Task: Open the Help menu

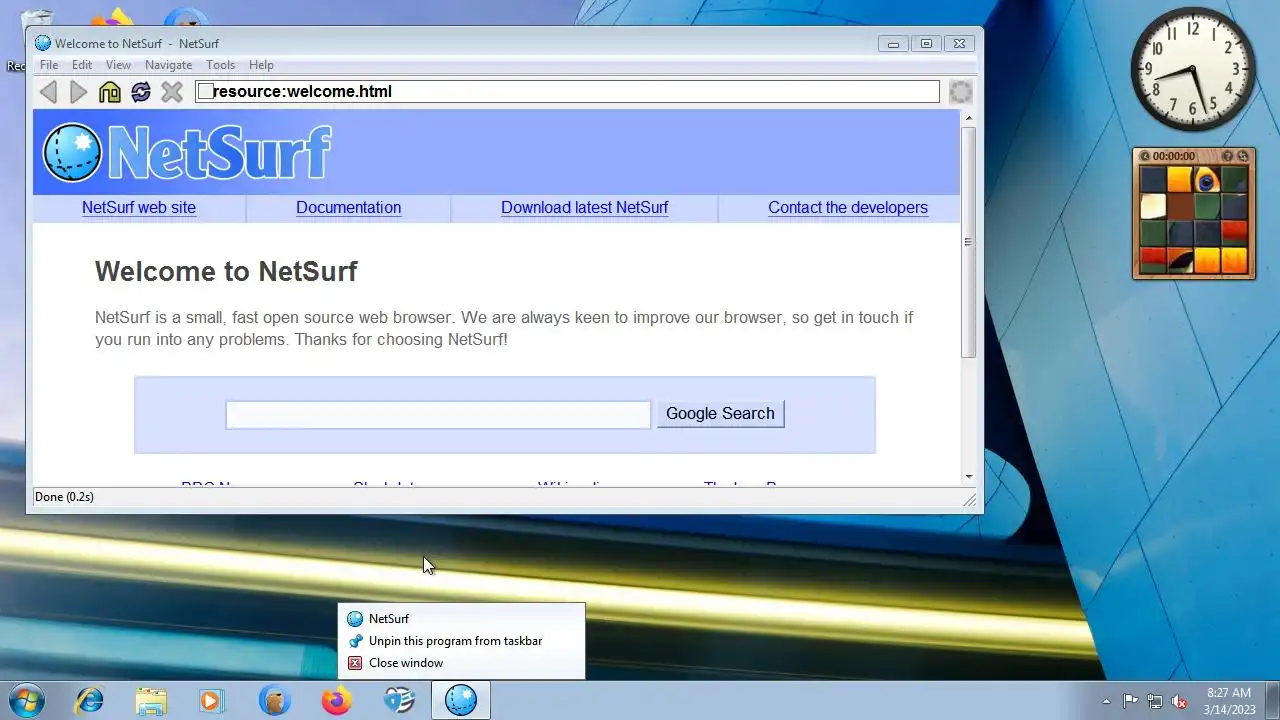Action: 261,65
